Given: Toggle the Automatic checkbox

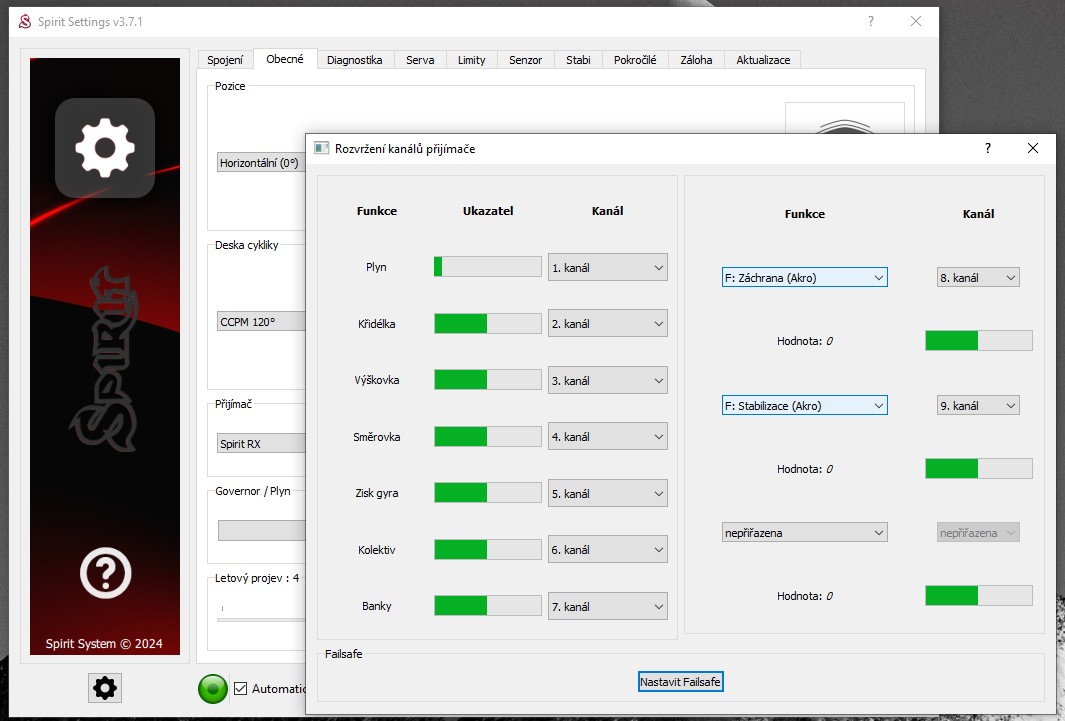Looking at the screenshot, I should [240, 688].
